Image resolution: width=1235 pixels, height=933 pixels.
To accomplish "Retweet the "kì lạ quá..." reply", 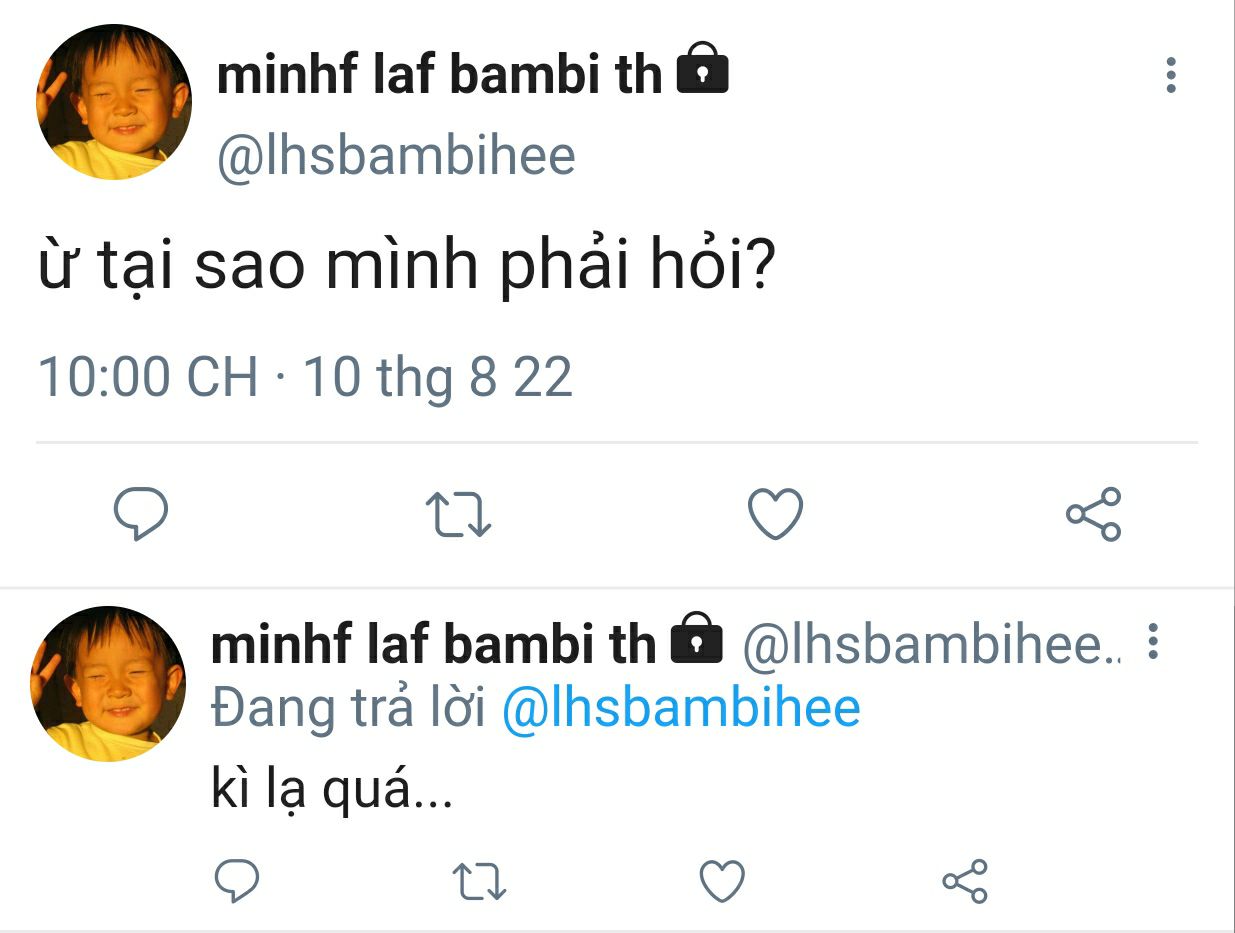I will [x=480, y=881].
